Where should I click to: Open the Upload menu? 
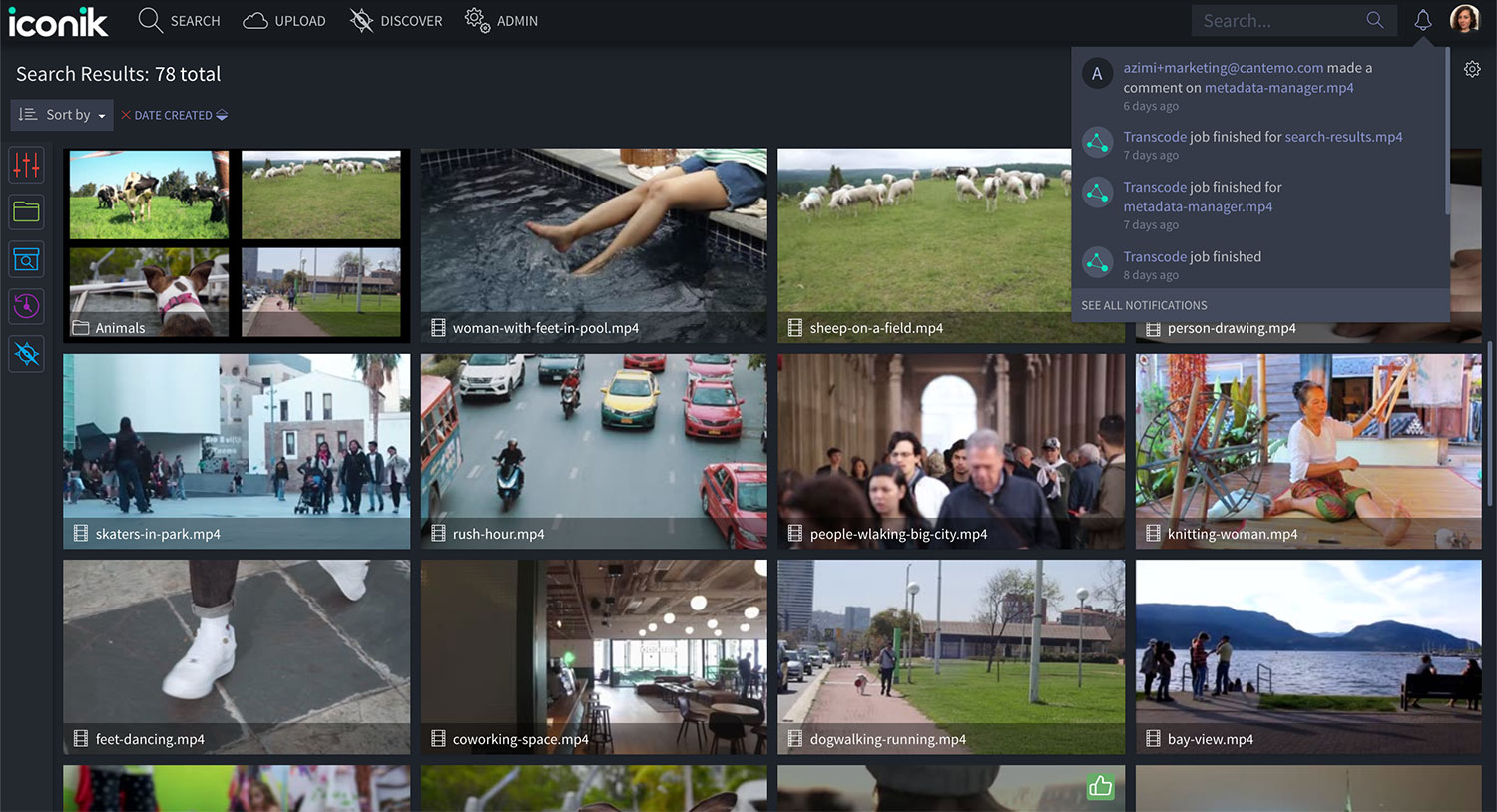tap(284, 21)
